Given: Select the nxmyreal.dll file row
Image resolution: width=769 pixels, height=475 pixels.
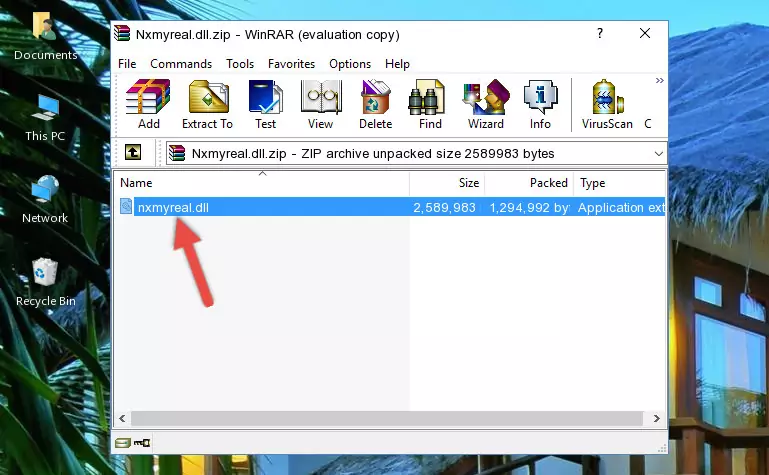Looking at the screenshot, I should pyautogui.click(x=391, y=207).
